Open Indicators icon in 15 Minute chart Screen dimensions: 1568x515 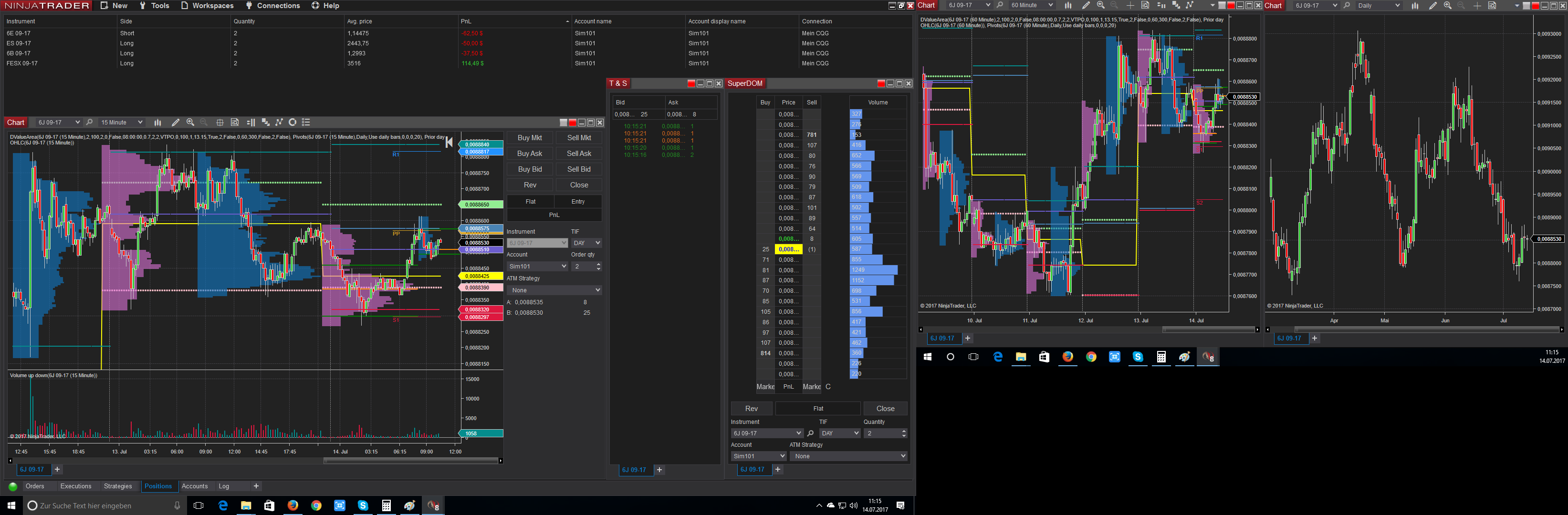coord(265,122)
